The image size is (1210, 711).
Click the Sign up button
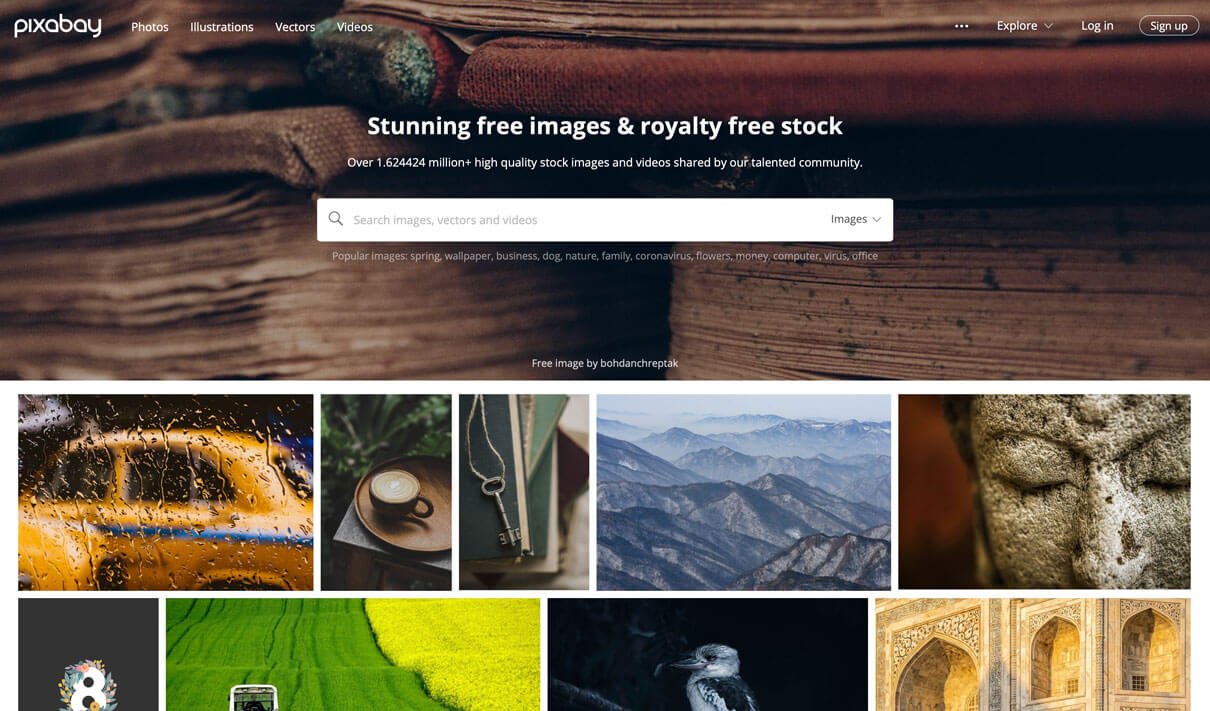(1169, 26)
